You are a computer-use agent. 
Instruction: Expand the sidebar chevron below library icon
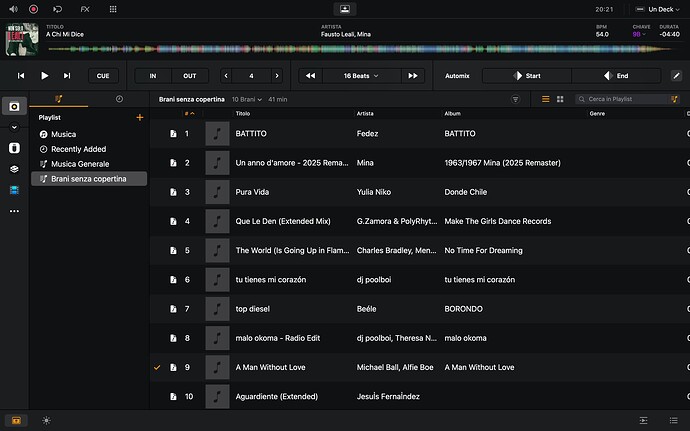14,128
